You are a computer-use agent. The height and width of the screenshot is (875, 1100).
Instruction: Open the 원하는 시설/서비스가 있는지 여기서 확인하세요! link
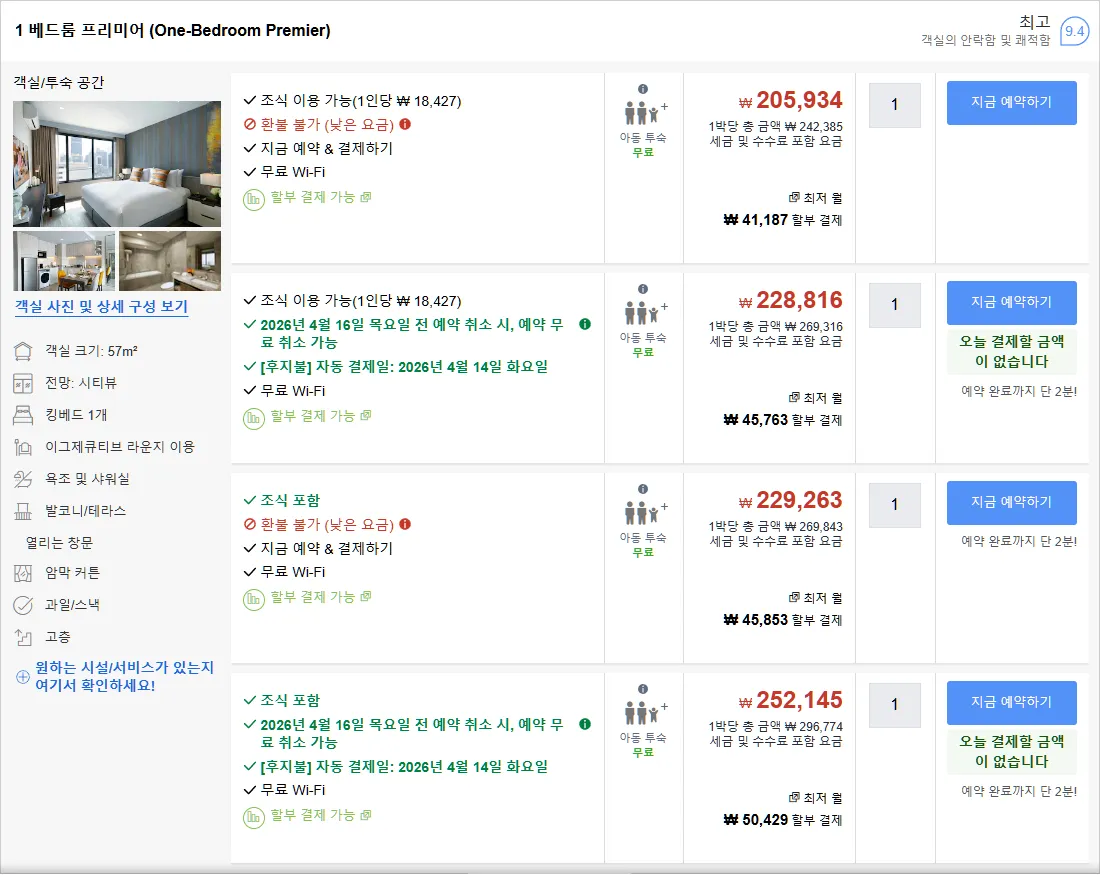click(x=124, y=676)
